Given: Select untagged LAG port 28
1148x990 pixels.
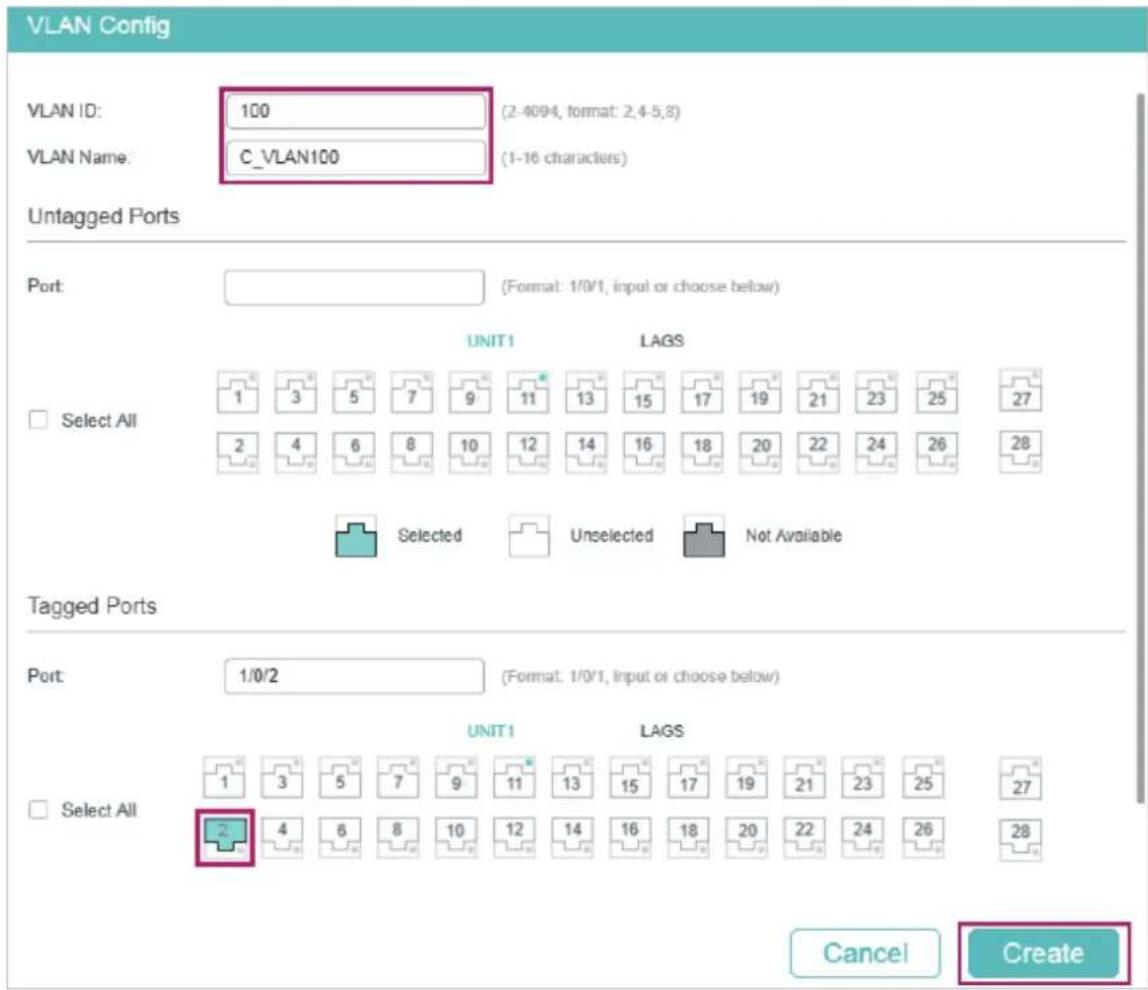Looking at the screenshot, I should (1021, 451).
